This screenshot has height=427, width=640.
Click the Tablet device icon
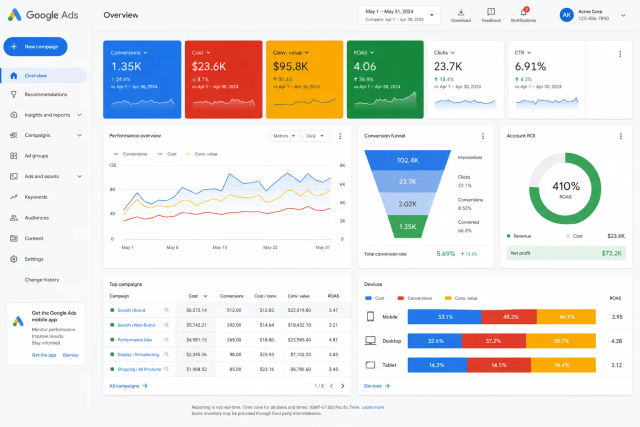[370, 365]
